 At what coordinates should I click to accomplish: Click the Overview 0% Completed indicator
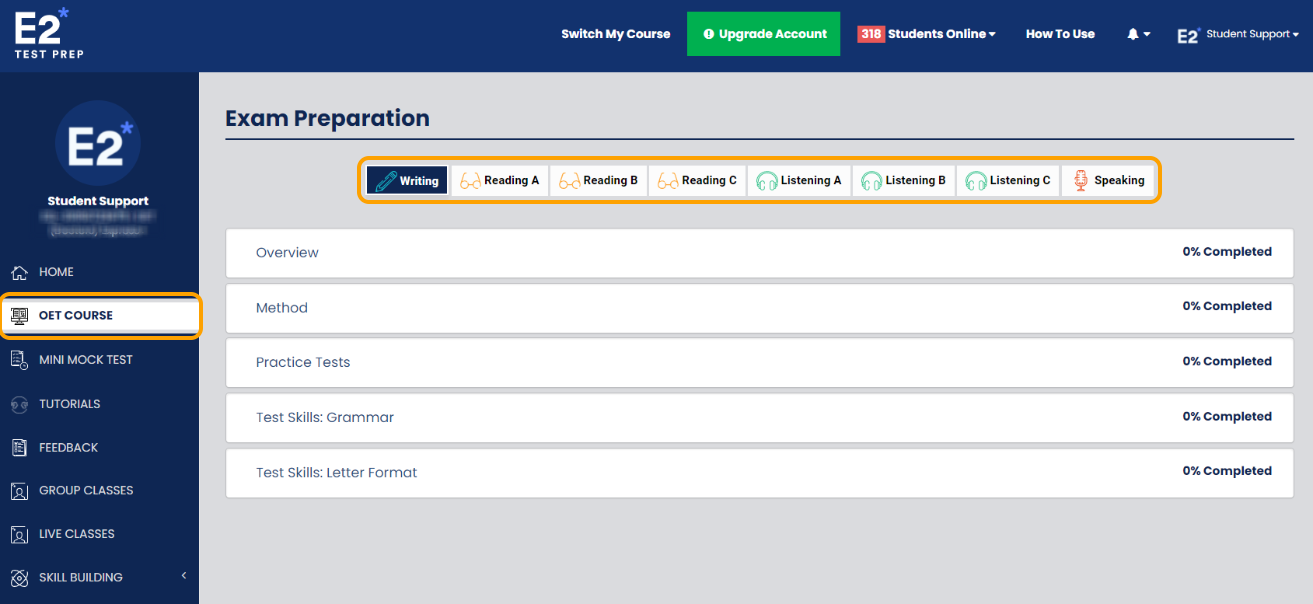coord(1227,251)
